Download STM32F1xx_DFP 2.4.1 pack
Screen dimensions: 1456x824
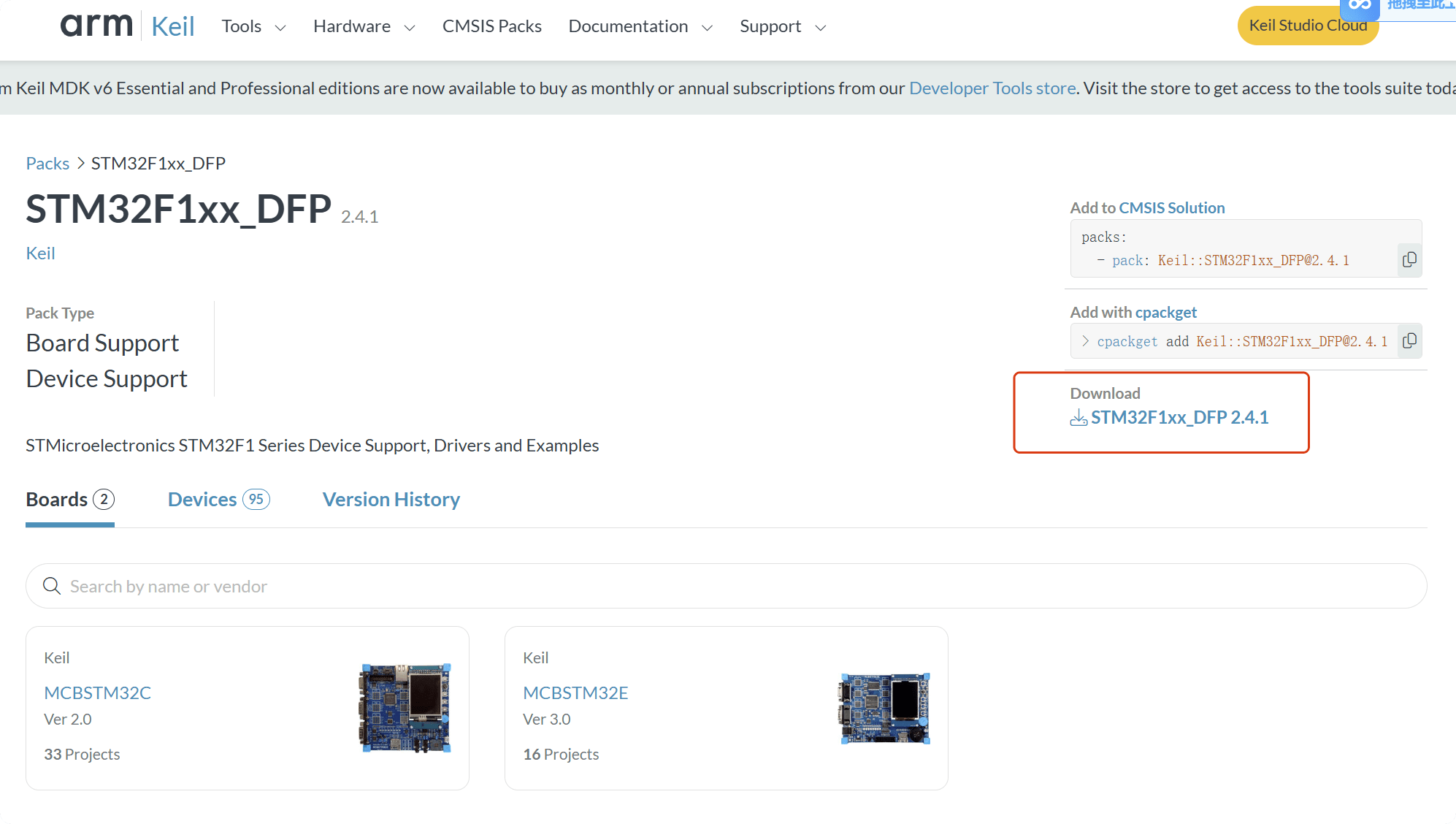point(1179,418)
